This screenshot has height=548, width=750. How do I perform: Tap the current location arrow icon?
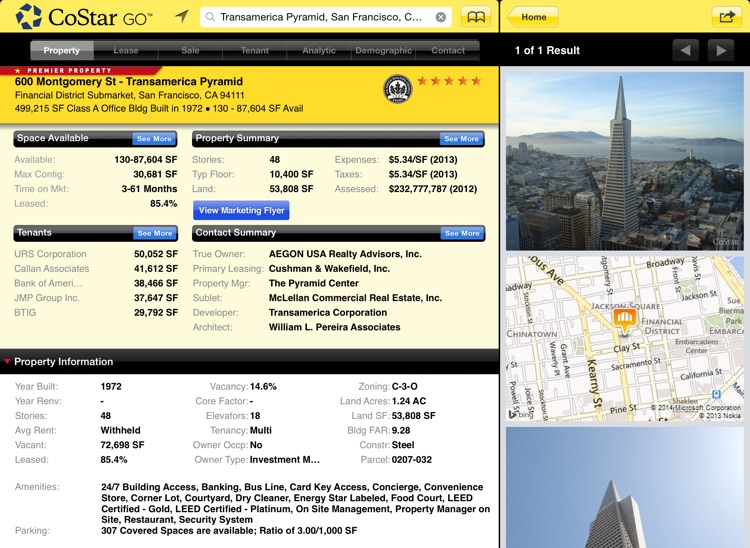[182, 17]
